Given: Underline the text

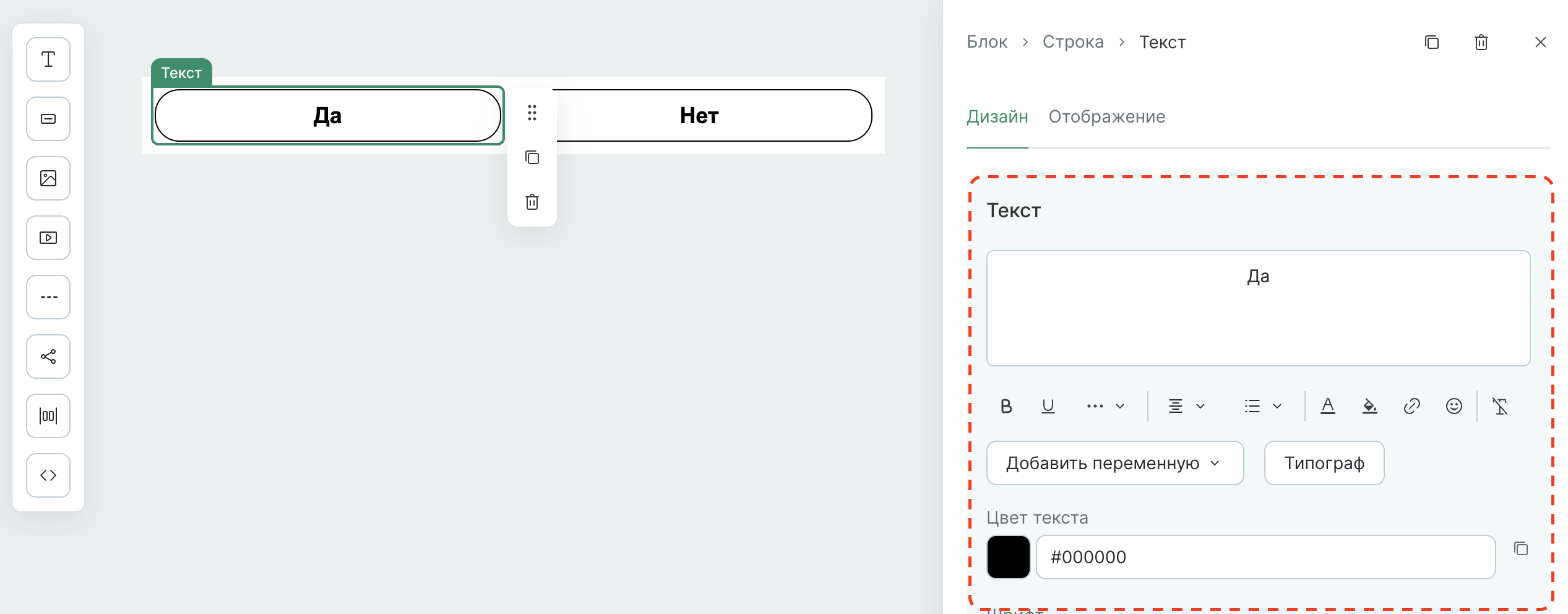Looking at the screenshot, I should tap(1048, 406).
